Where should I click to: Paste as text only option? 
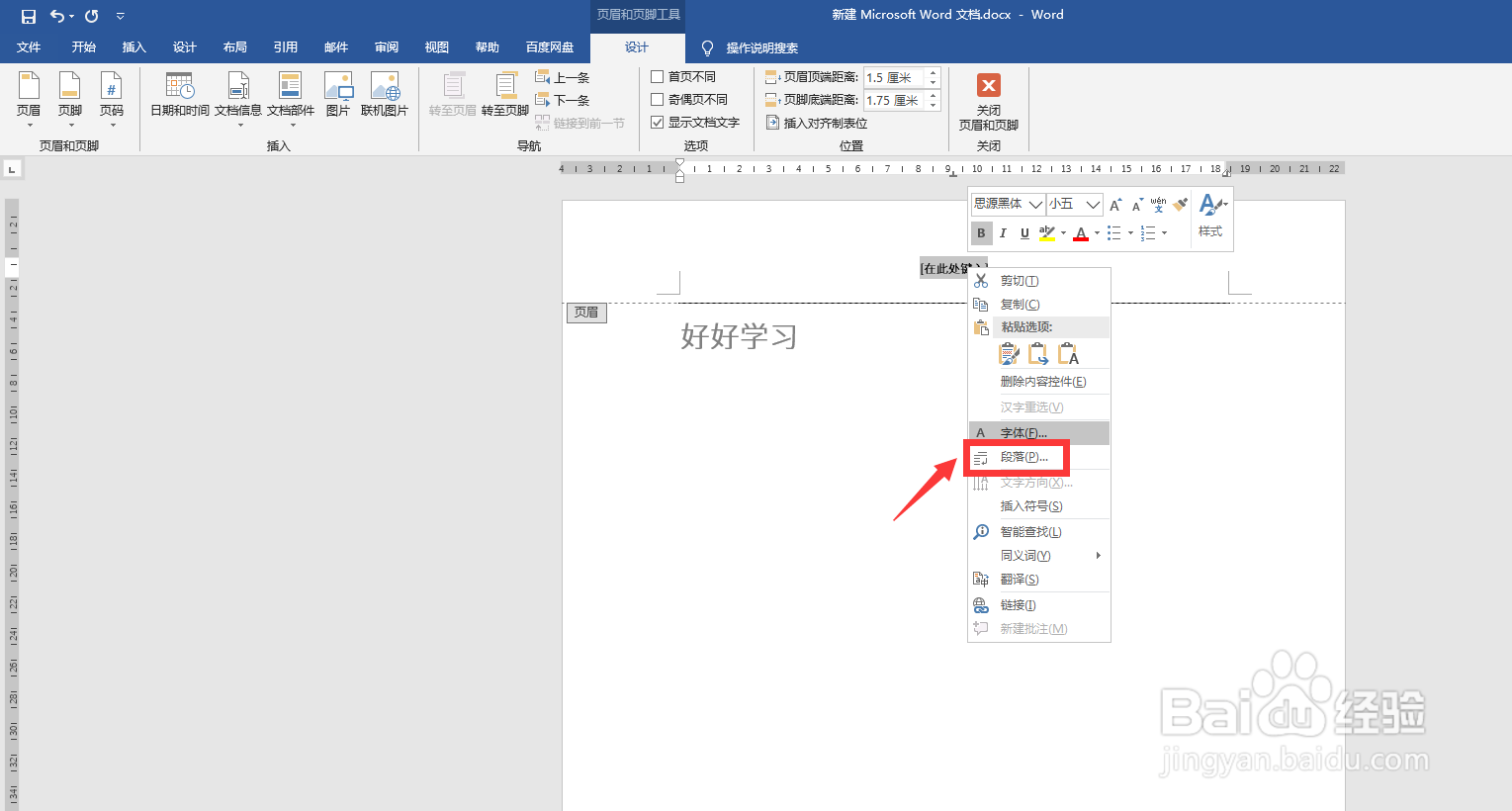point(1068,354)
